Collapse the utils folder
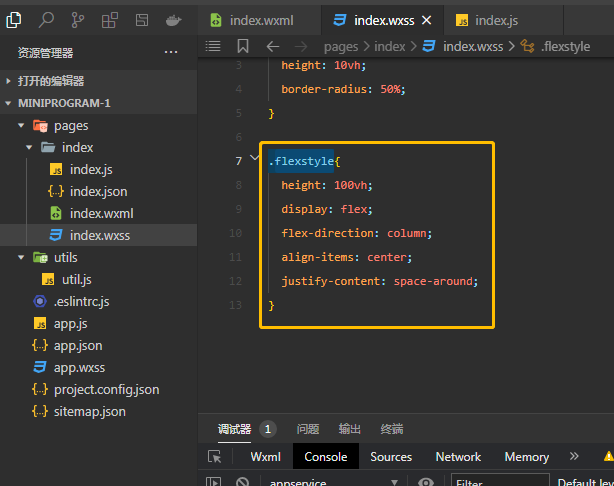 (21, 257)
